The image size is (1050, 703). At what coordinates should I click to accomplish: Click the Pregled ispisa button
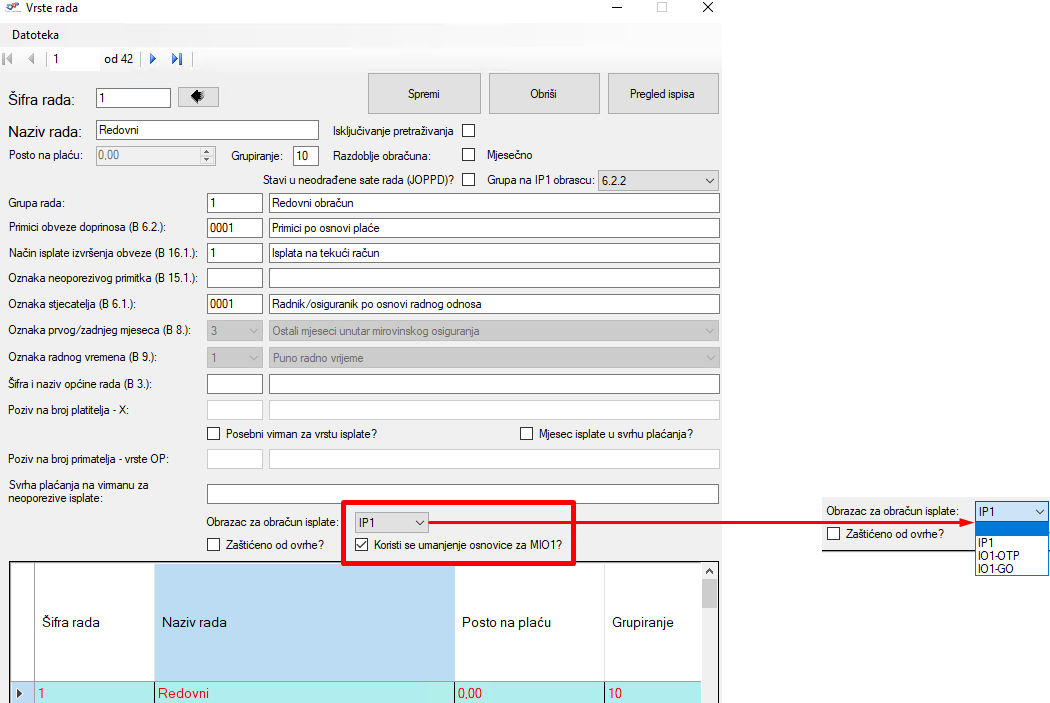[662, 94]
